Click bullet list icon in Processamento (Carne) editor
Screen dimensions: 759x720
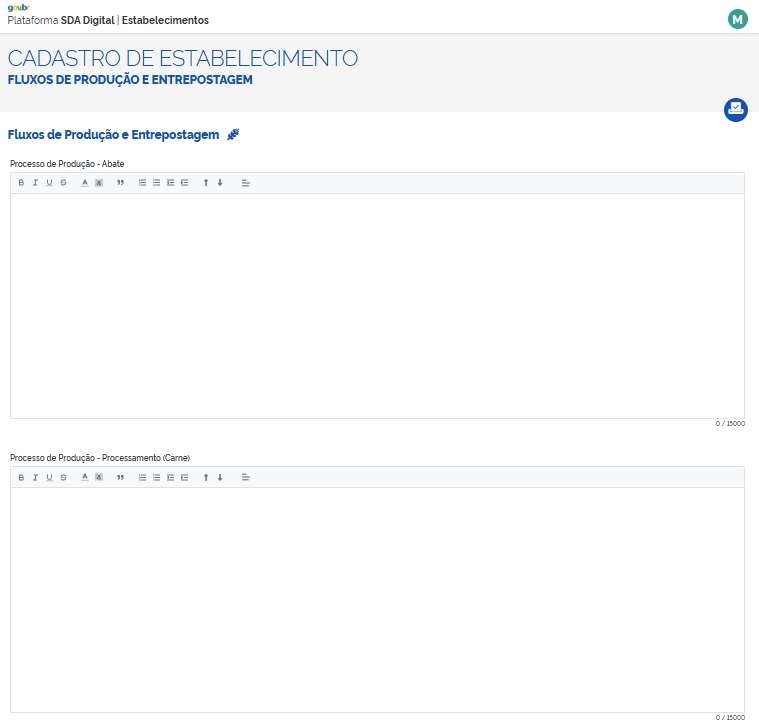click(x=156, y=477)
